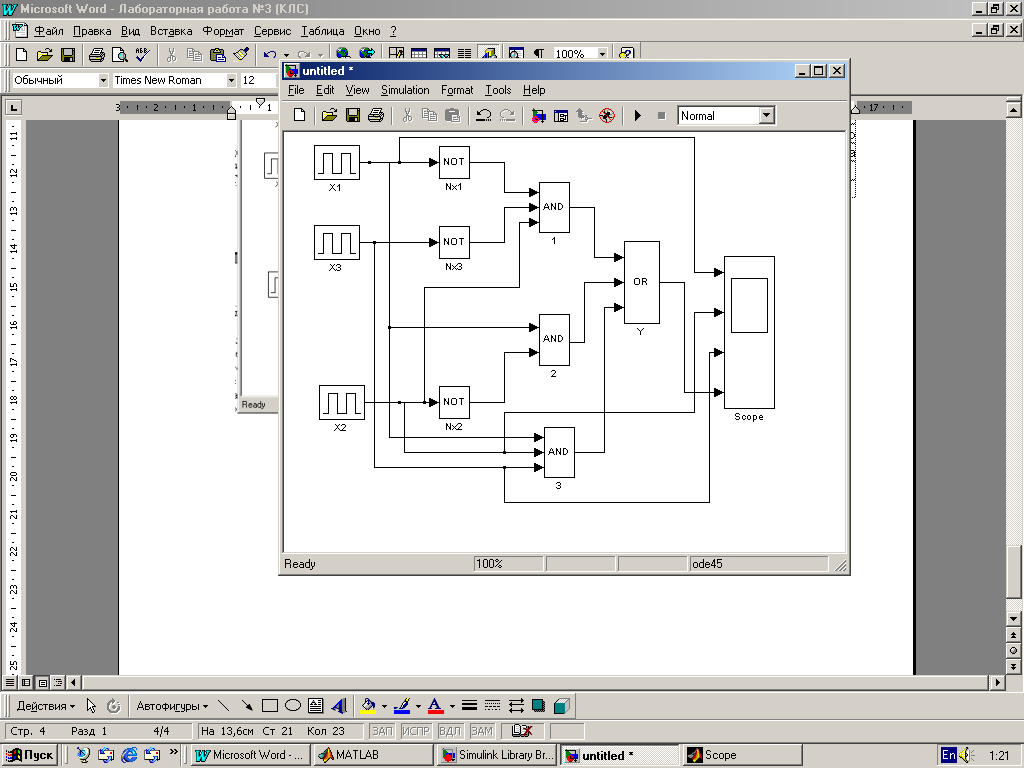Image resolution: width=1024 pixels, height=768 pixels.
Task: Insert WordArt from drawing toolbar
Action: click(x=339, y=706)
